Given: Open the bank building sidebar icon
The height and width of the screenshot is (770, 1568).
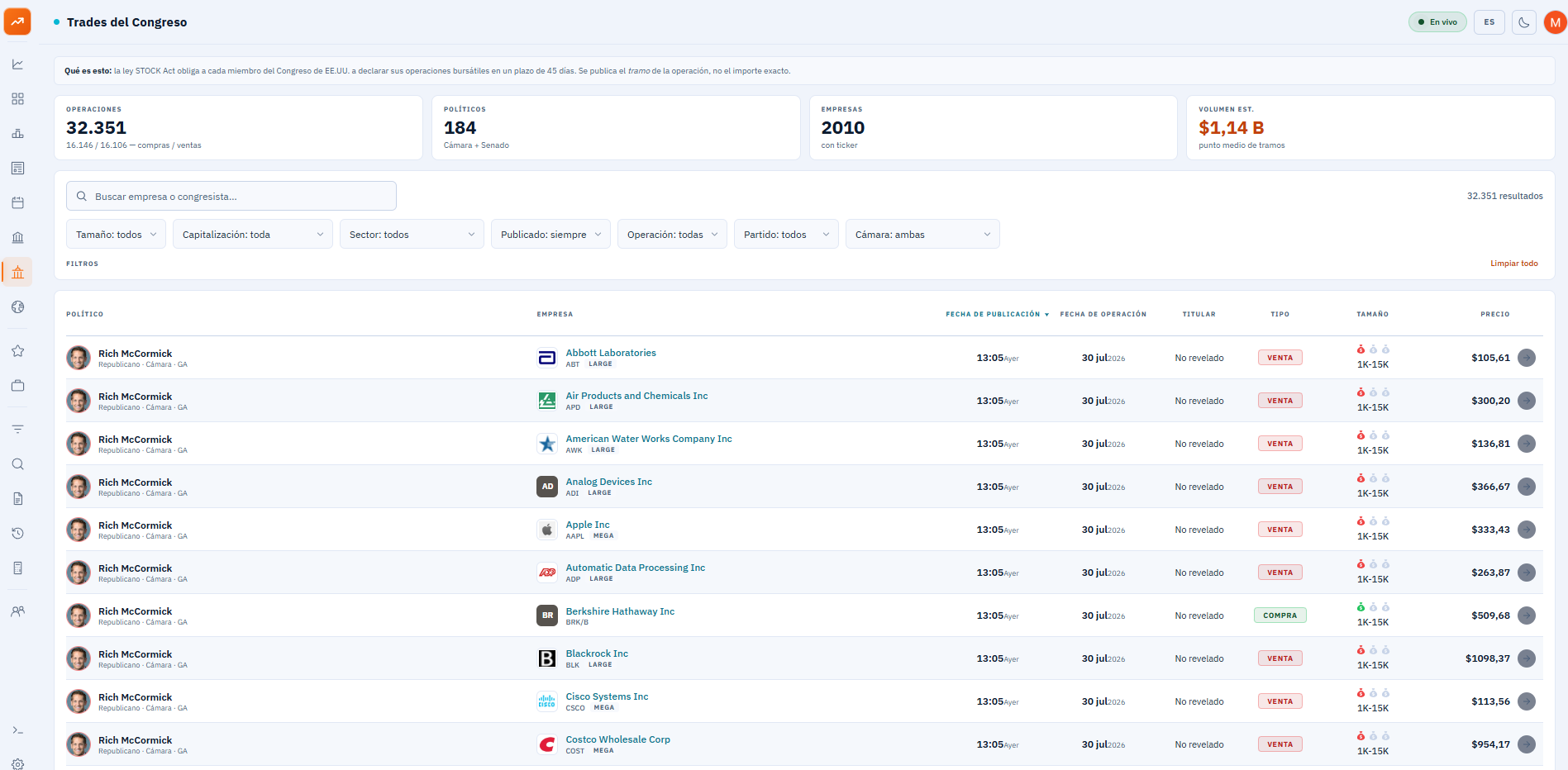Looking at the screenshot, I should (x=17, y=238).
